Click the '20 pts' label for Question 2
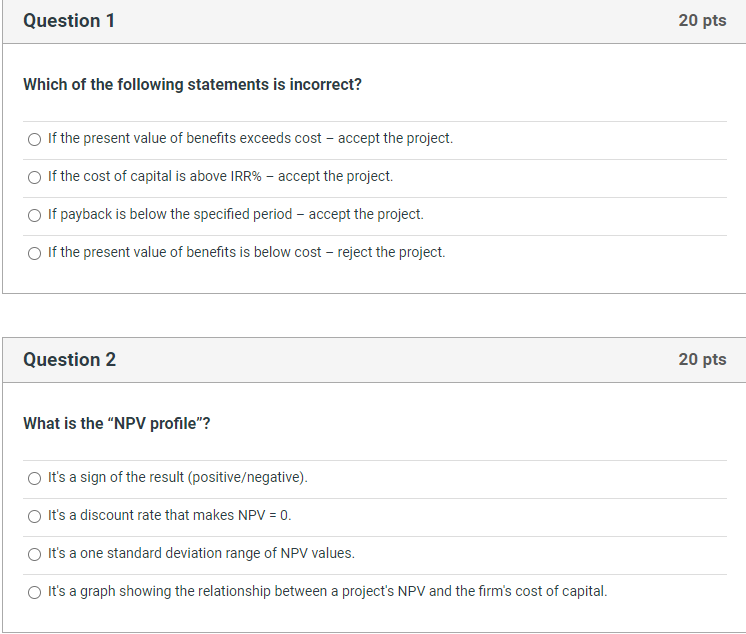746x634 pixels. tap(702, 360)
